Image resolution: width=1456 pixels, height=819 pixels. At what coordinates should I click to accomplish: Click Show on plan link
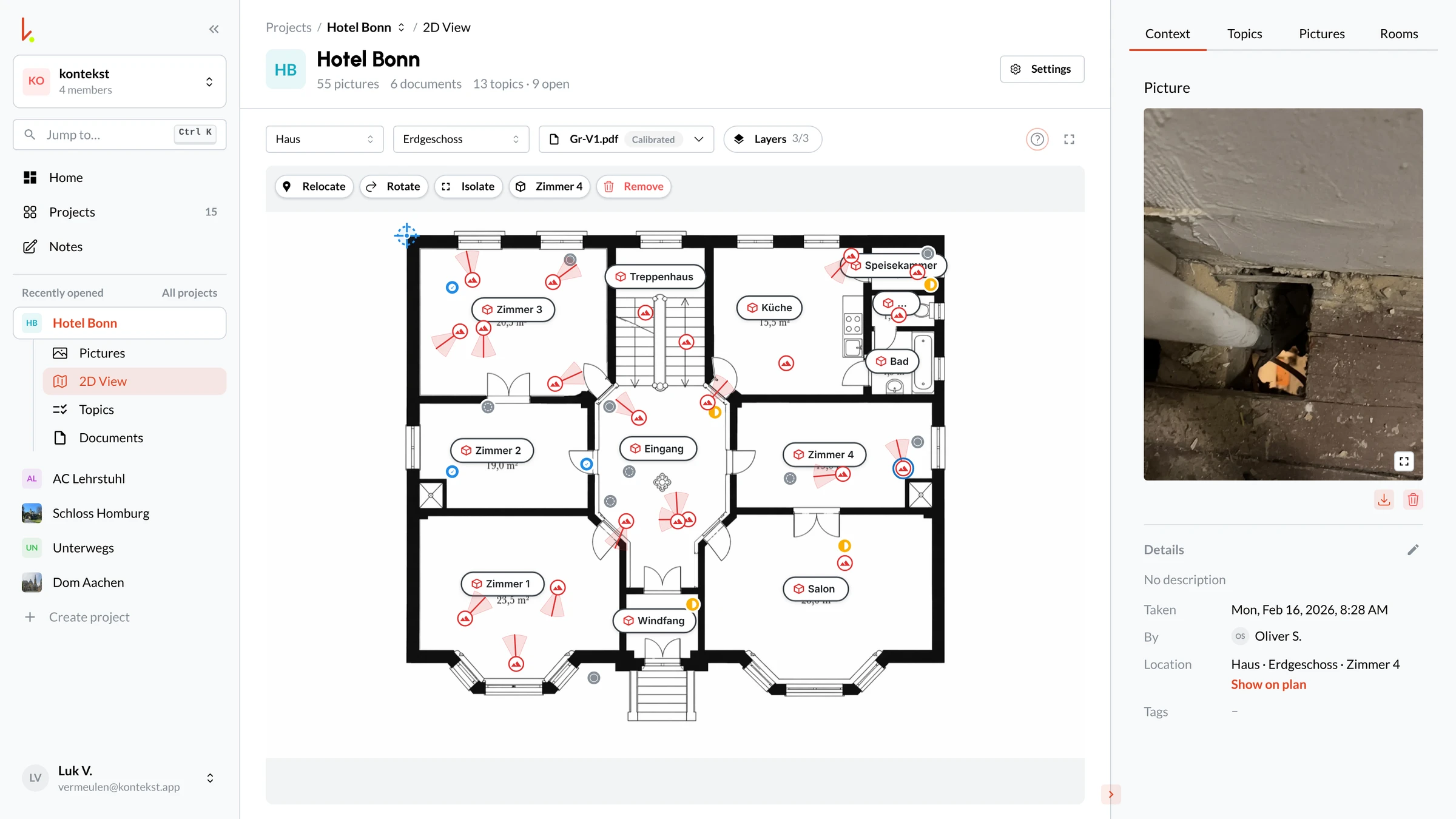pyautogui.click(x=1268, y=684)
